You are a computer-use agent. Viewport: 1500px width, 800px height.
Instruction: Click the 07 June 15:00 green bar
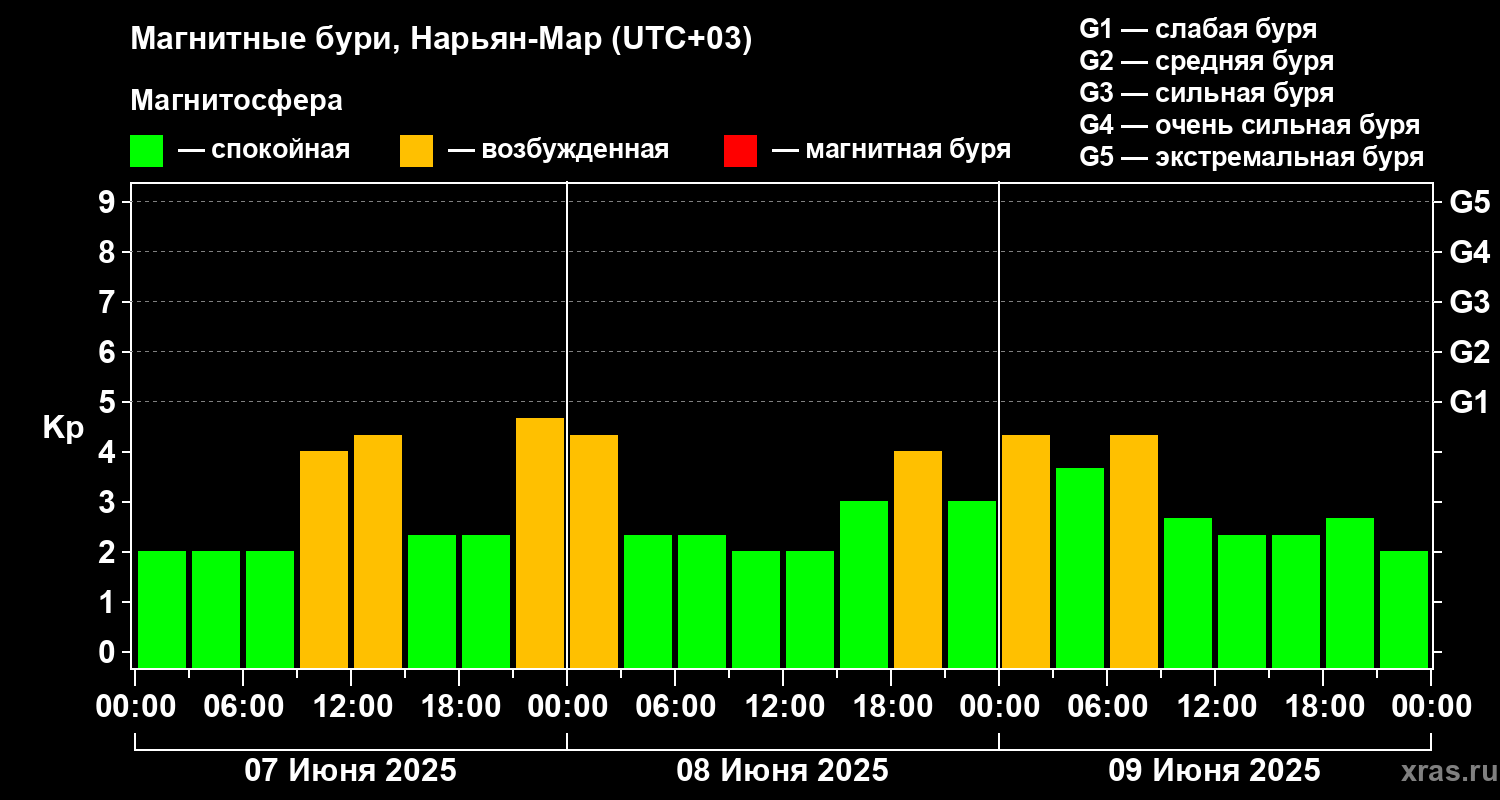click(x=432, y=601)
